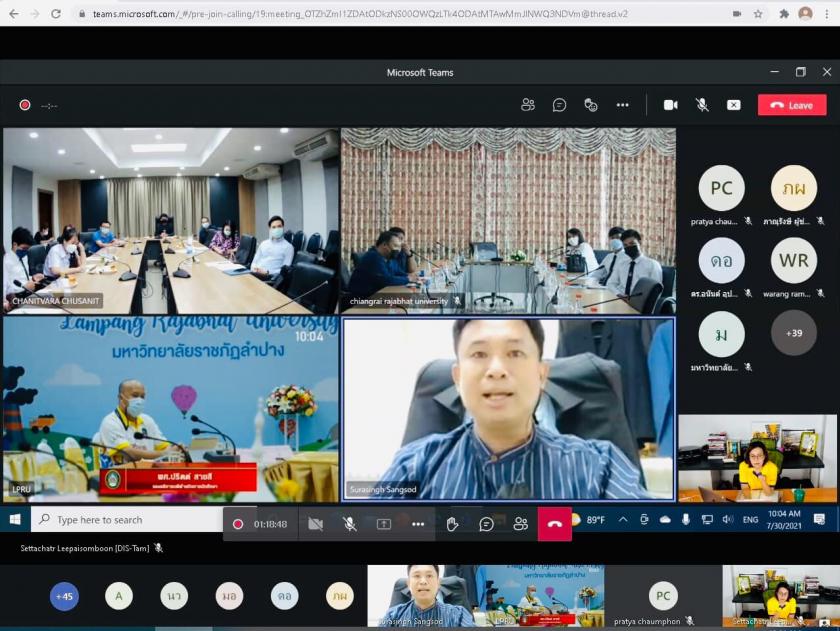Viewport: 840px width, 631px height.
Task: Open More actions menu in Teams top toolbar
Action: click(x=622, y=105)
